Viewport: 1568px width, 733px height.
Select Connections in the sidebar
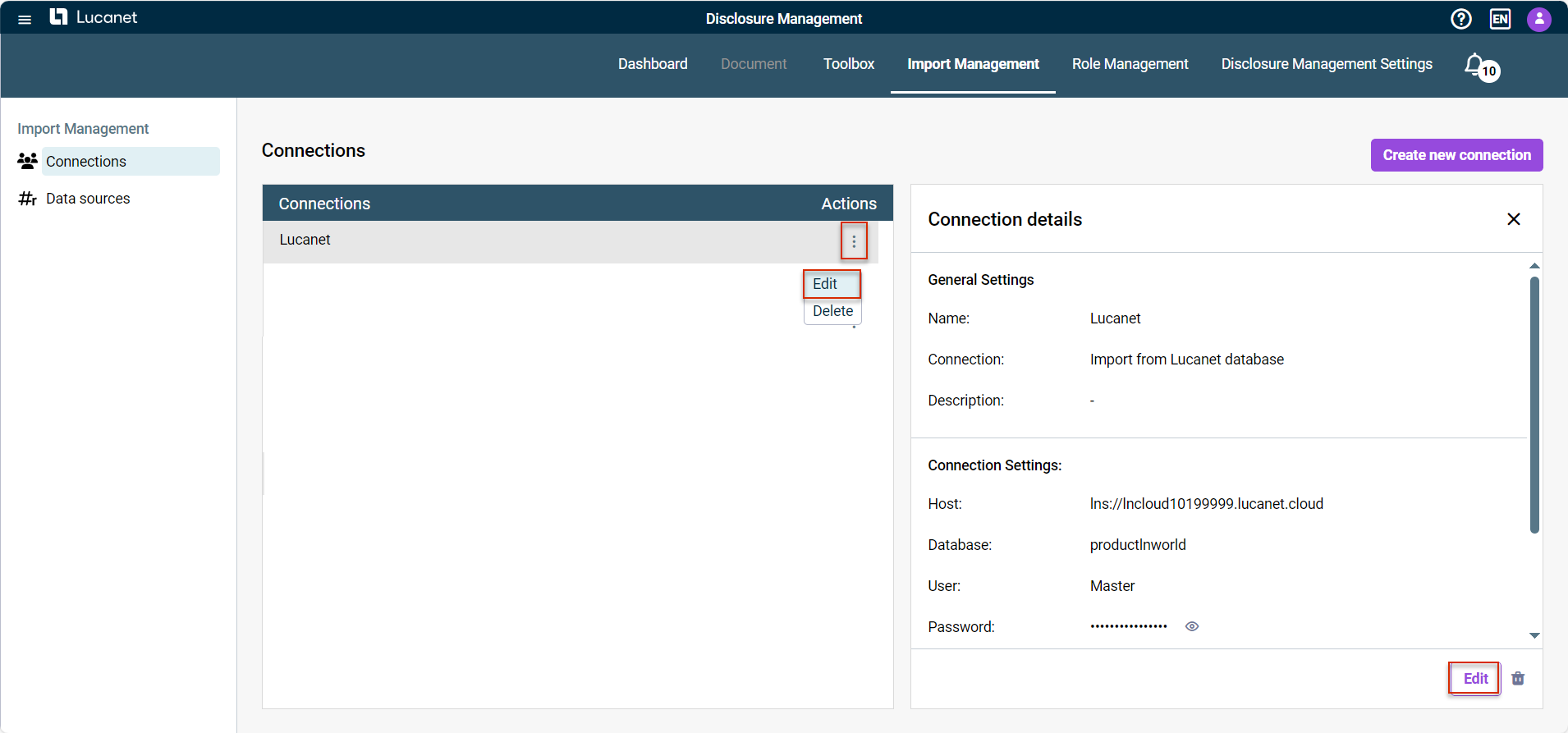[x=131, y=162]
